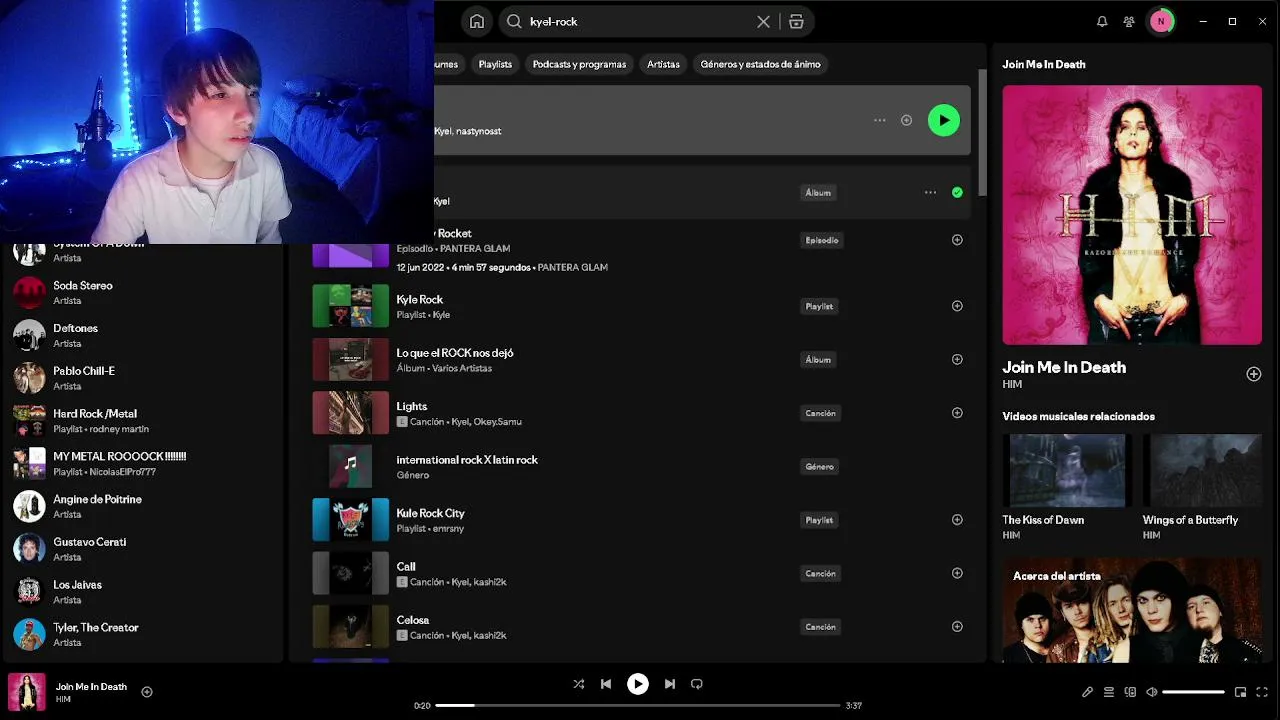1280x720 pixels.
Task: Skip to the next track
Action: coord(670,684)
